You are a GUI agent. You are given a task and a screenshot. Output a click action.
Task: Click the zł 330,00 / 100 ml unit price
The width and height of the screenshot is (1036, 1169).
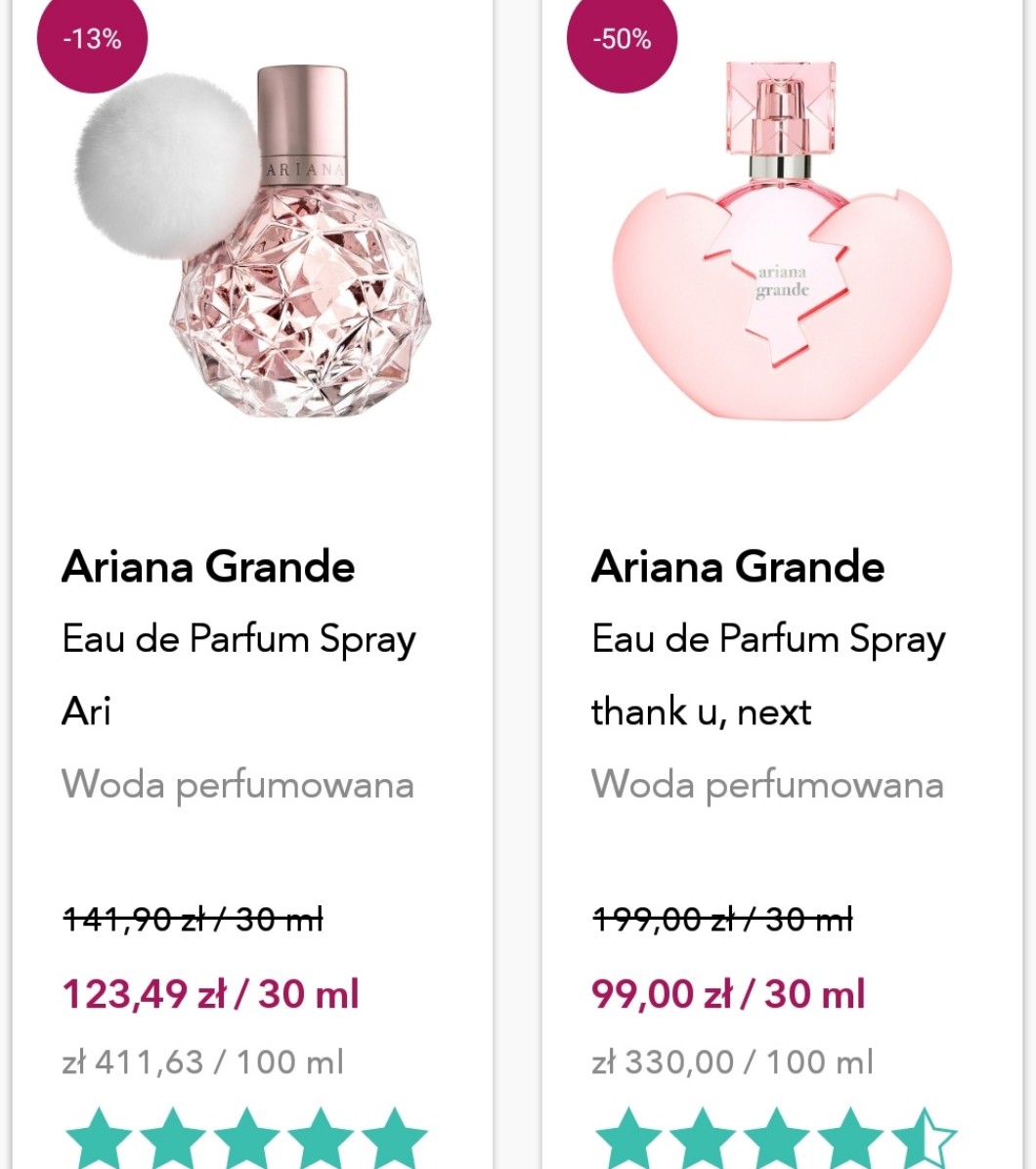[732, 1061]
